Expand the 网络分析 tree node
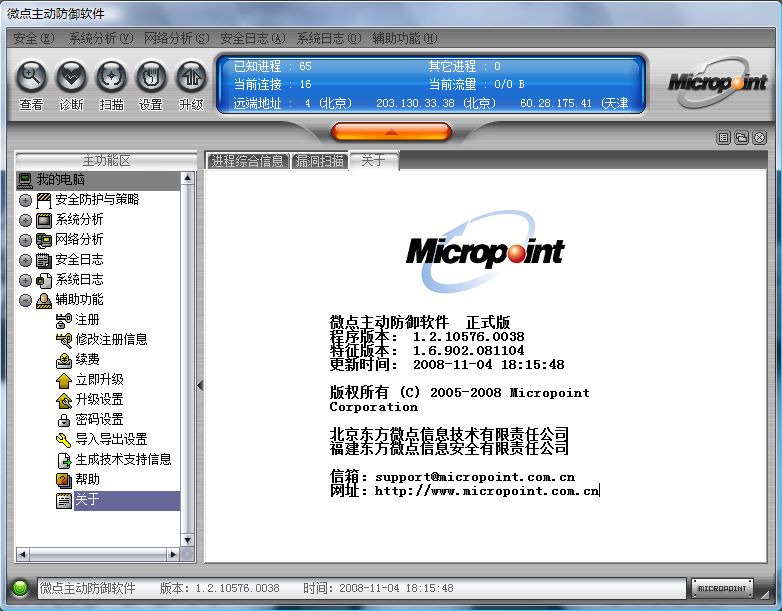 click(x=25, y=240)
